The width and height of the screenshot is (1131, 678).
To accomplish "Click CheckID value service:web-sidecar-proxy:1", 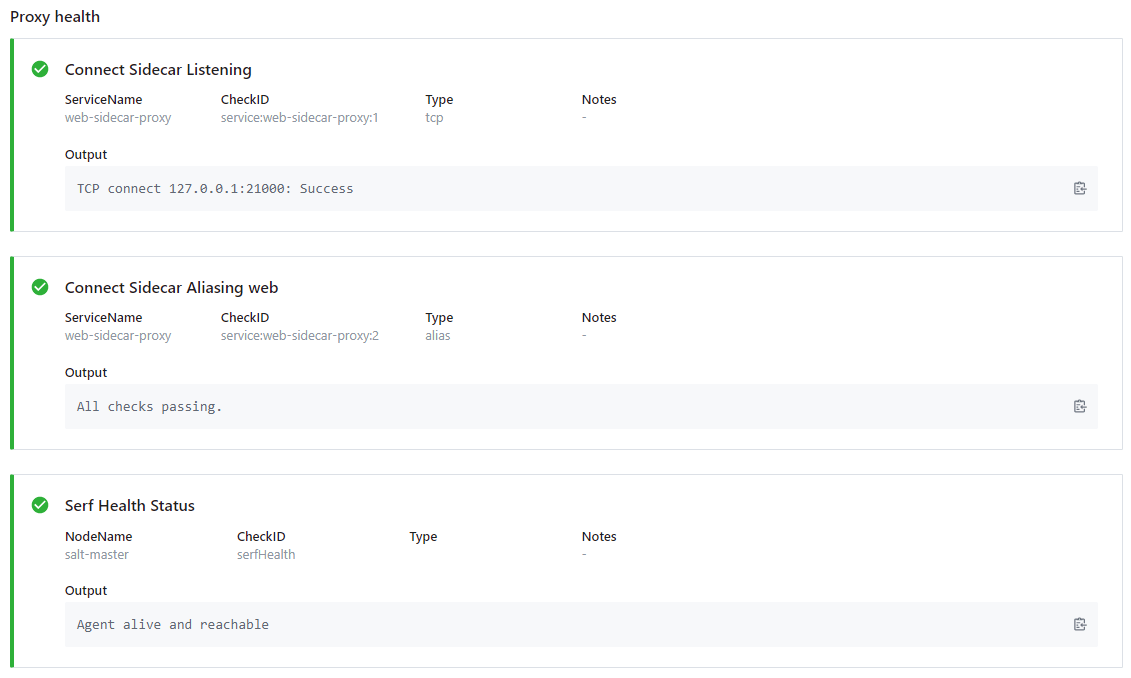I will [x=299, y=118].
